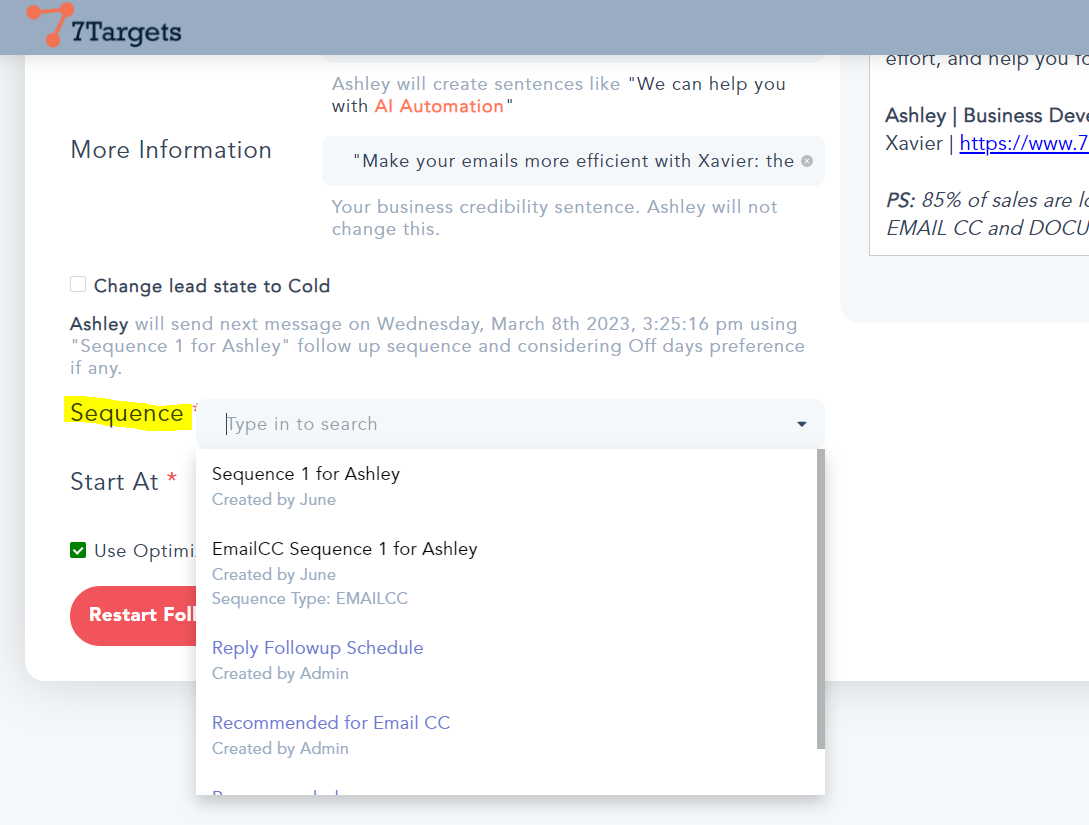Click the sequence list scrollbar
1089x825 pixels.
click(820, 600)
